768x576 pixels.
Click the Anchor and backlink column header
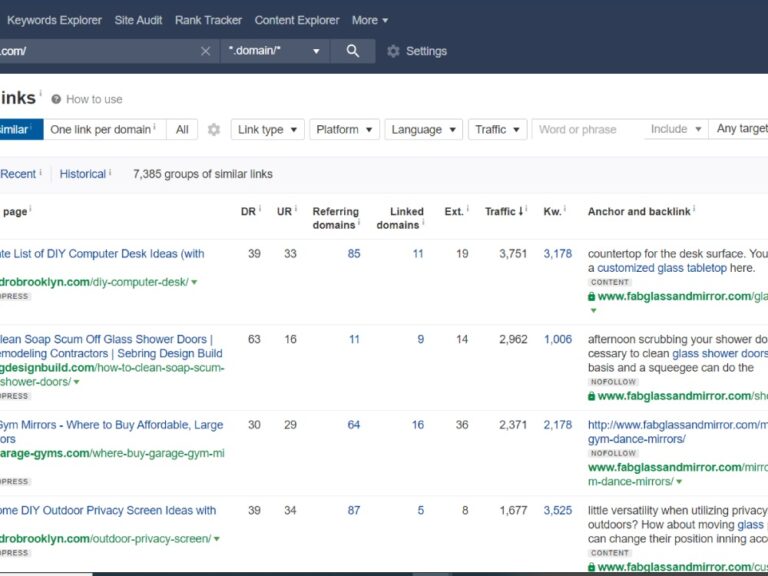coord(639,212)
